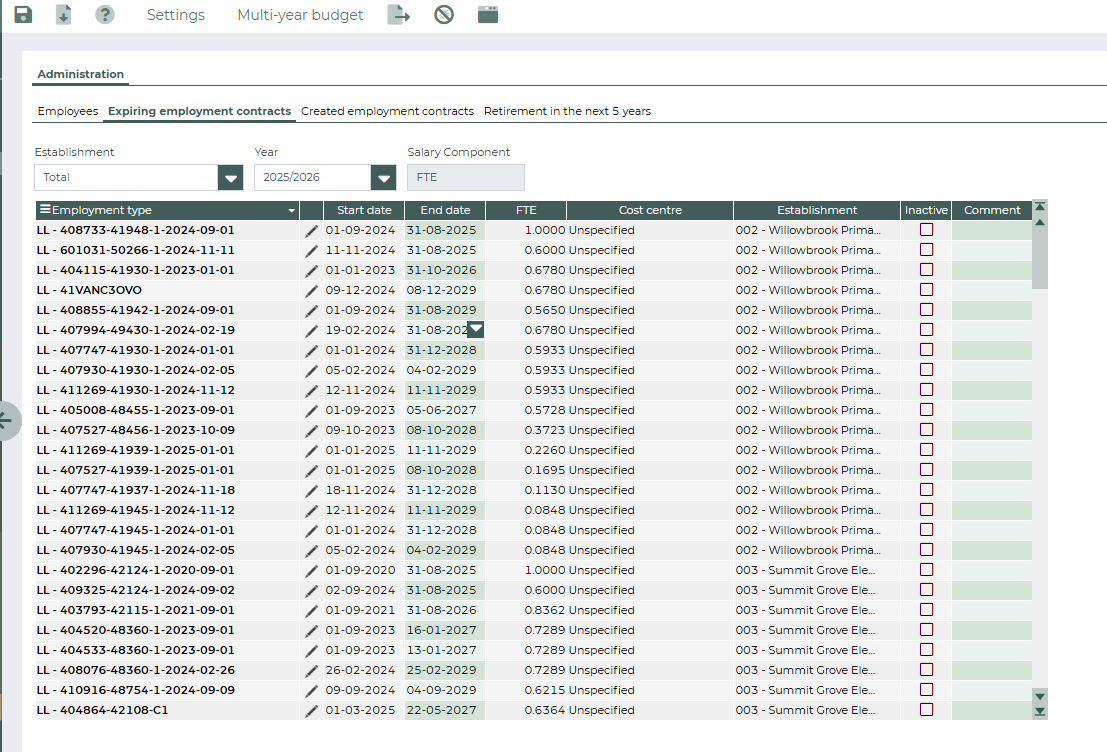Click the pencil icon for LL - 411269-41939-1-2025-01-01
Image resolution: width=1107 pixels, height=752 pixels.
click(x=311, y=450)
